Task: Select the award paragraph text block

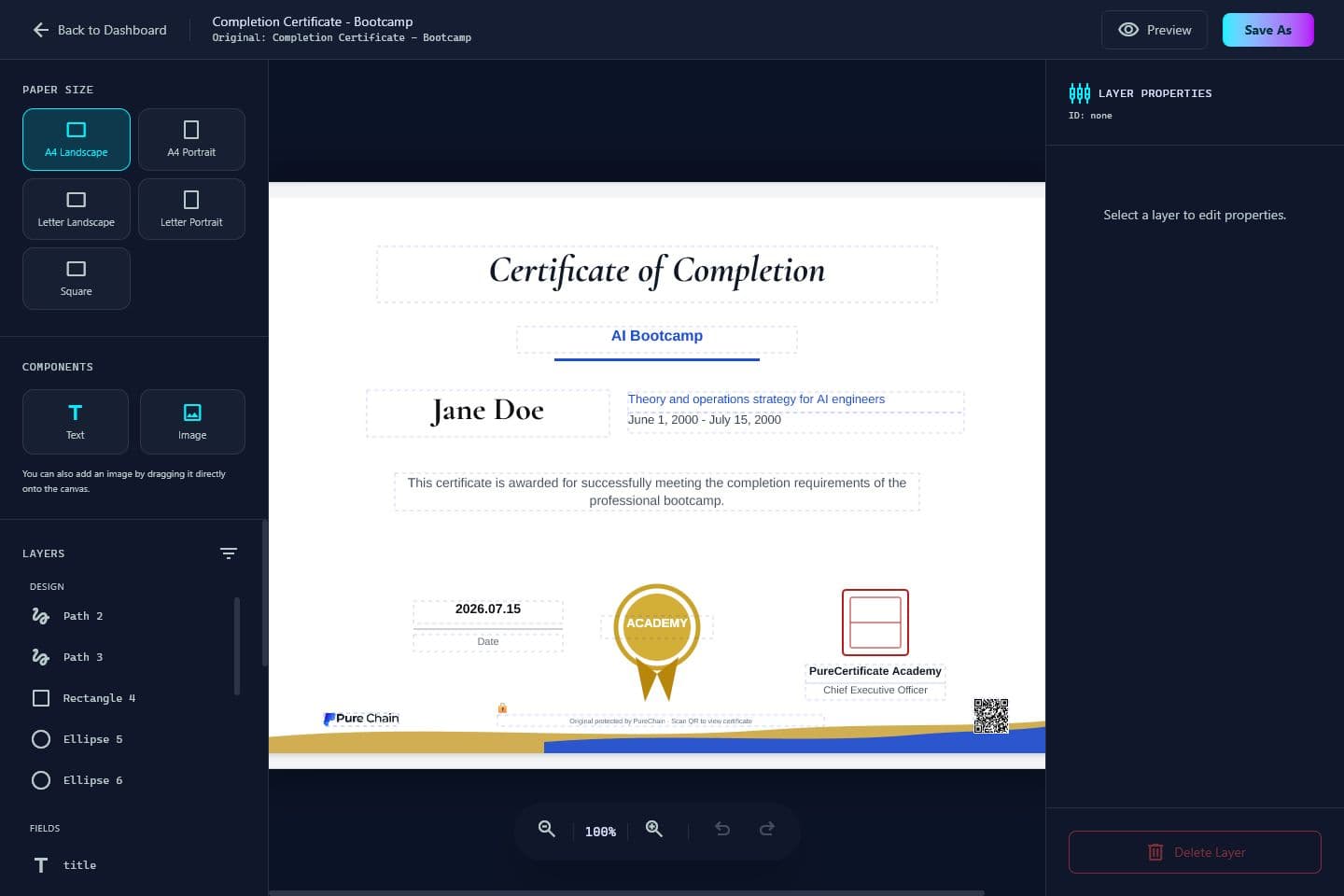Action: 657,492
